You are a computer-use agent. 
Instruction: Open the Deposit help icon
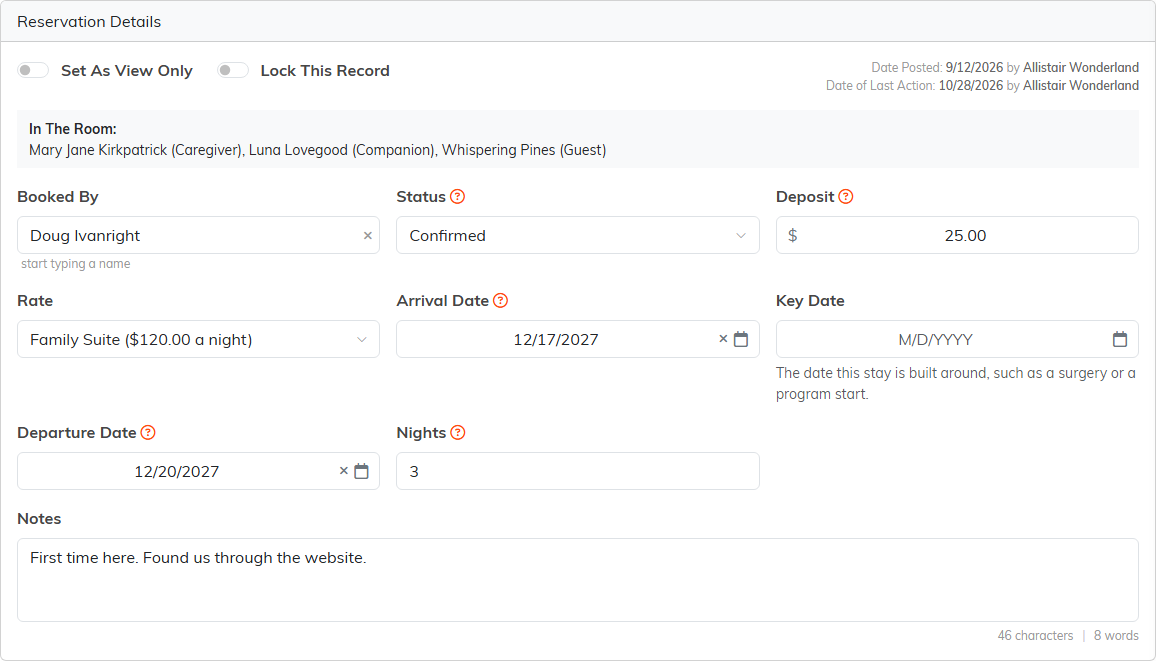(846, 197)
